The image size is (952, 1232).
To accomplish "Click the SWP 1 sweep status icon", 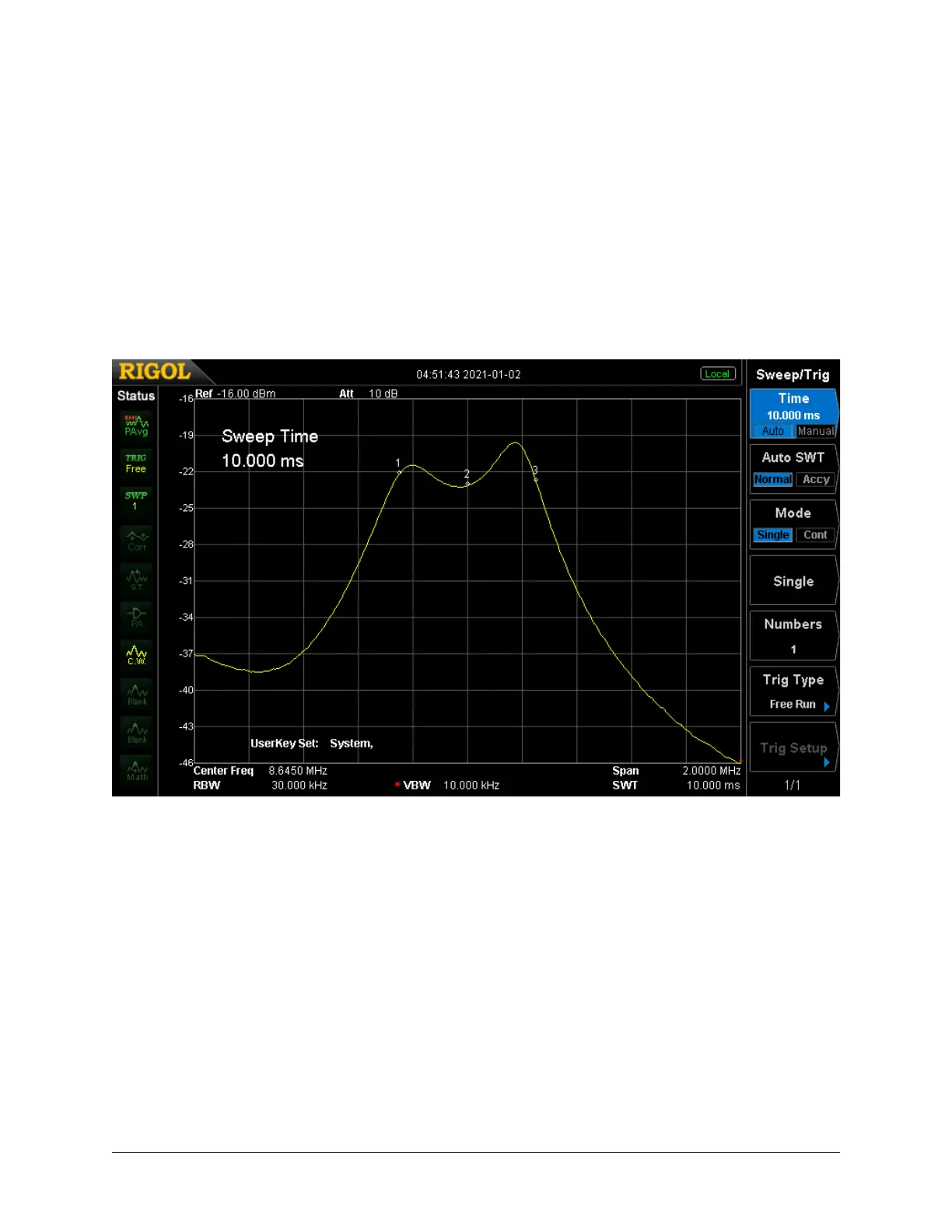I will point(136,500).
